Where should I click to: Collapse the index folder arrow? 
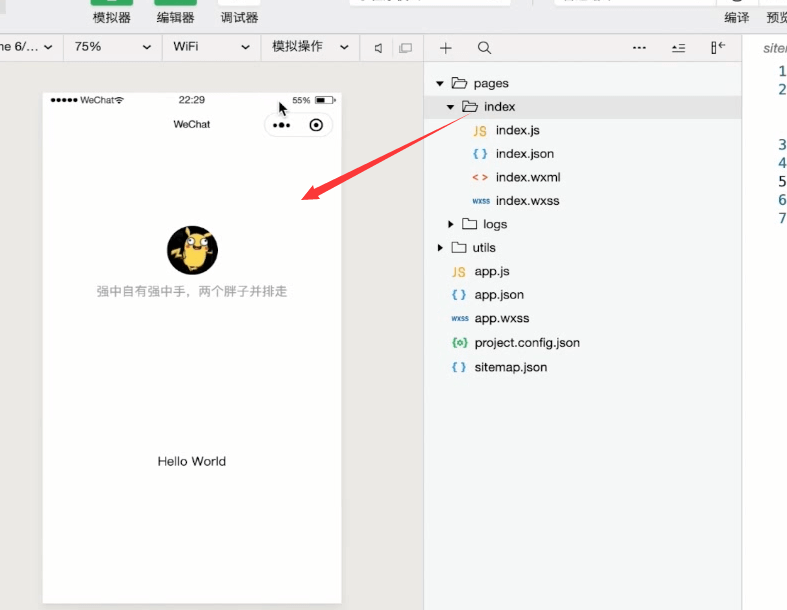(450, 107)
